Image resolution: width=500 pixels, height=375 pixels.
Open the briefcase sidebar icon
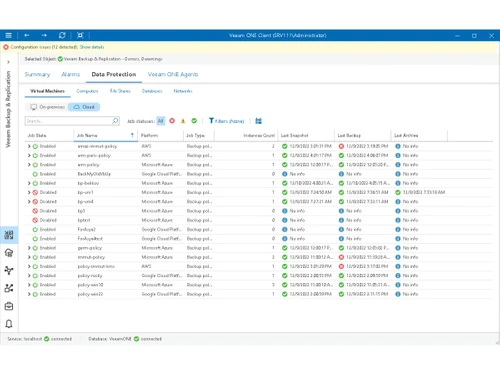tap(9, 306)
